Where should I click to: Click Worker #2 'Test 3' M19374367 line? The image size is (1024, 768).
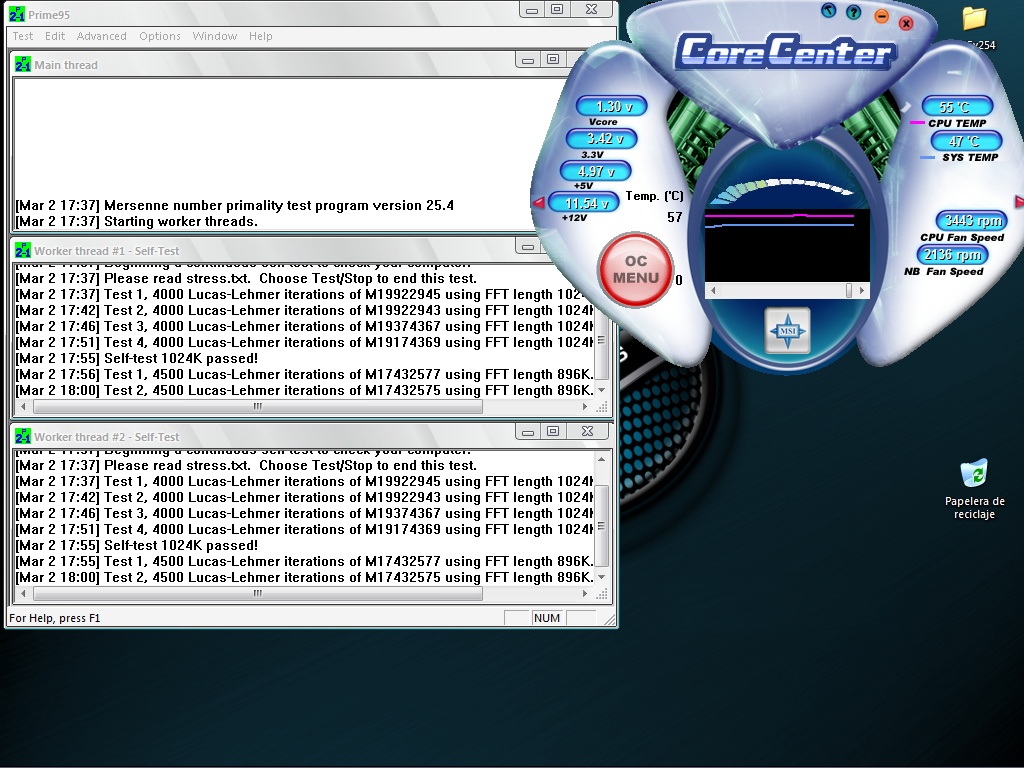click(304, 513)
